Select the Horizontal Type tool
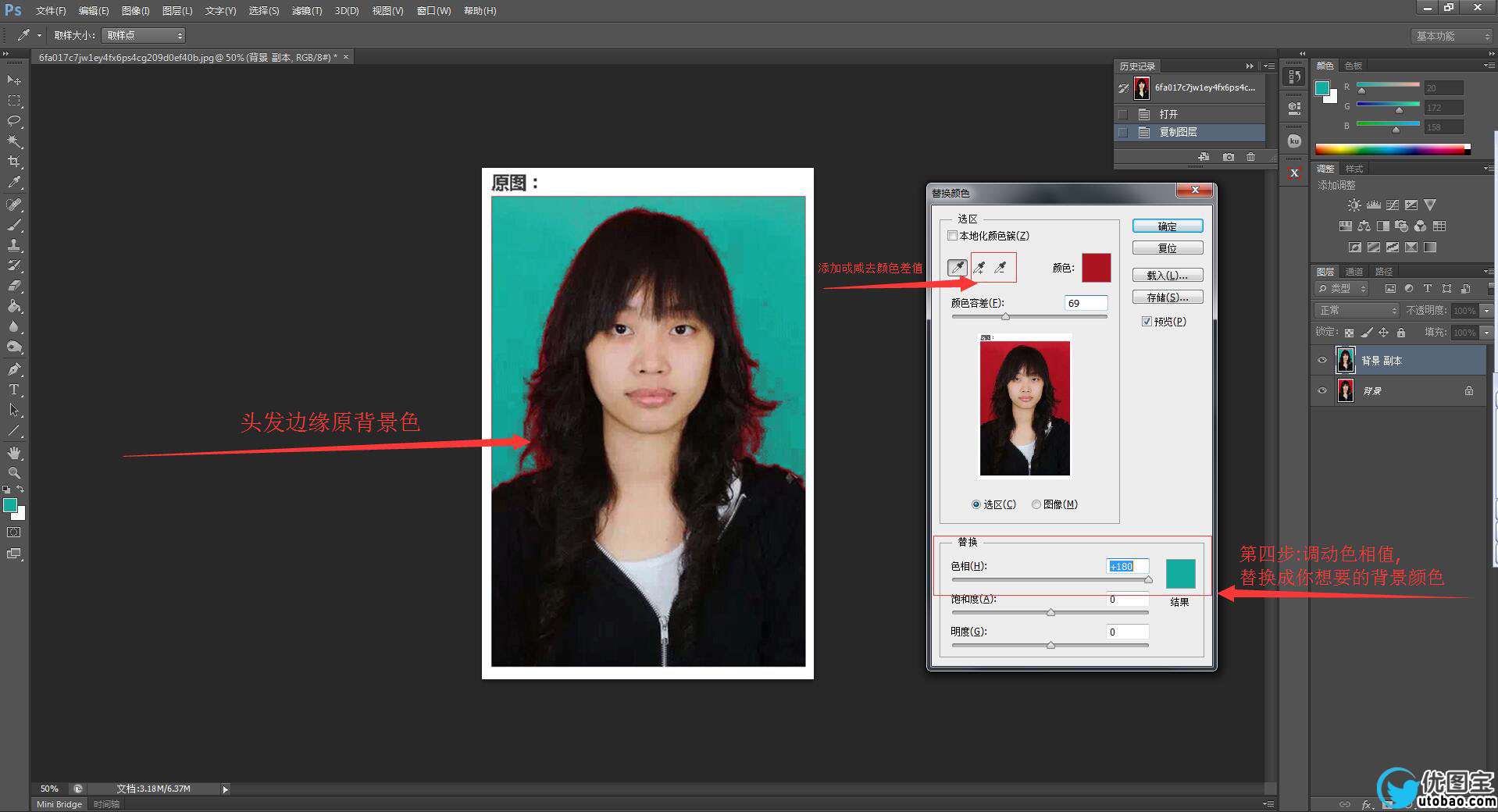Viewport: 1498px width, 812px height. 14,390
